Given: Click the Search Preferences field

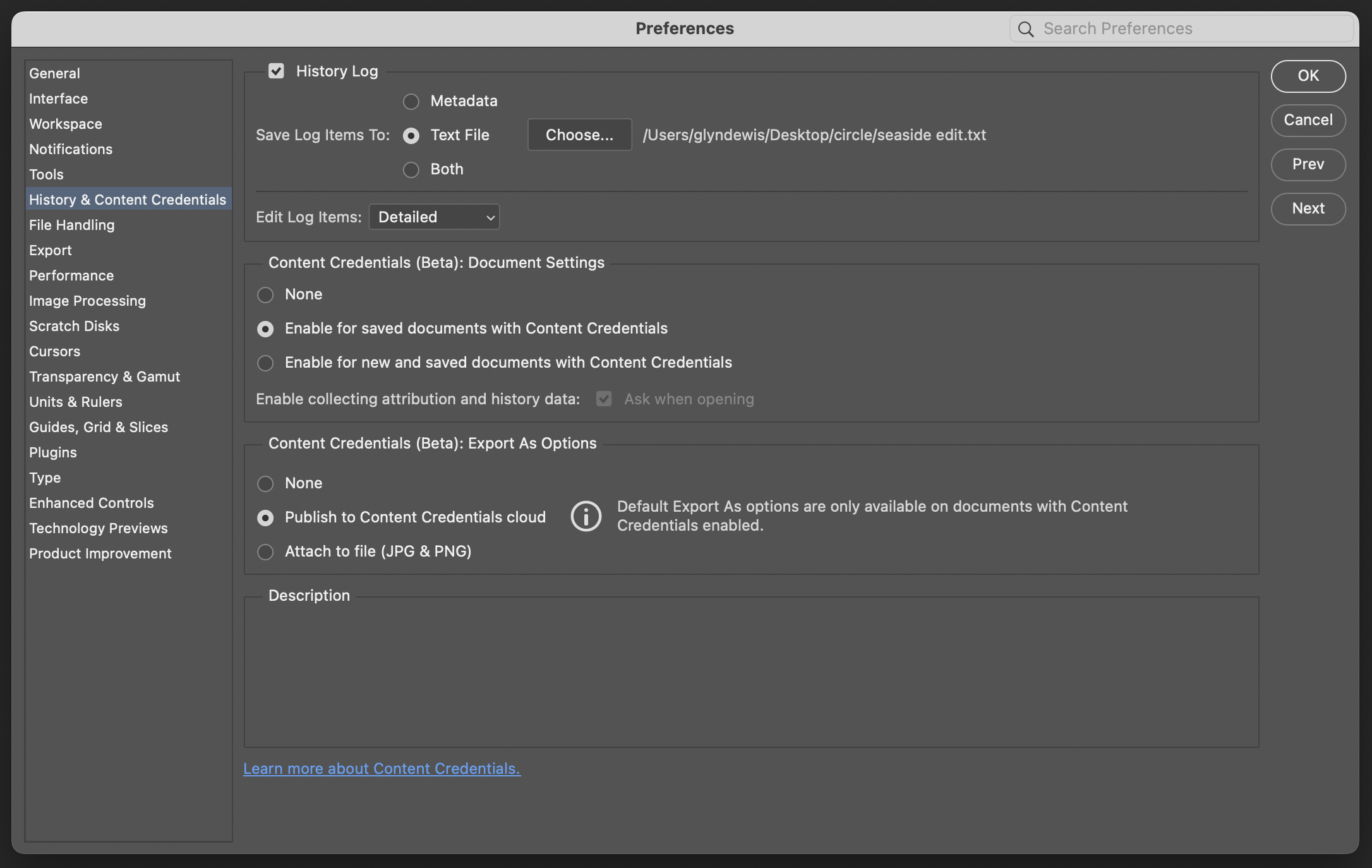Looking at the screenshot, I should tap(1188, 29).
